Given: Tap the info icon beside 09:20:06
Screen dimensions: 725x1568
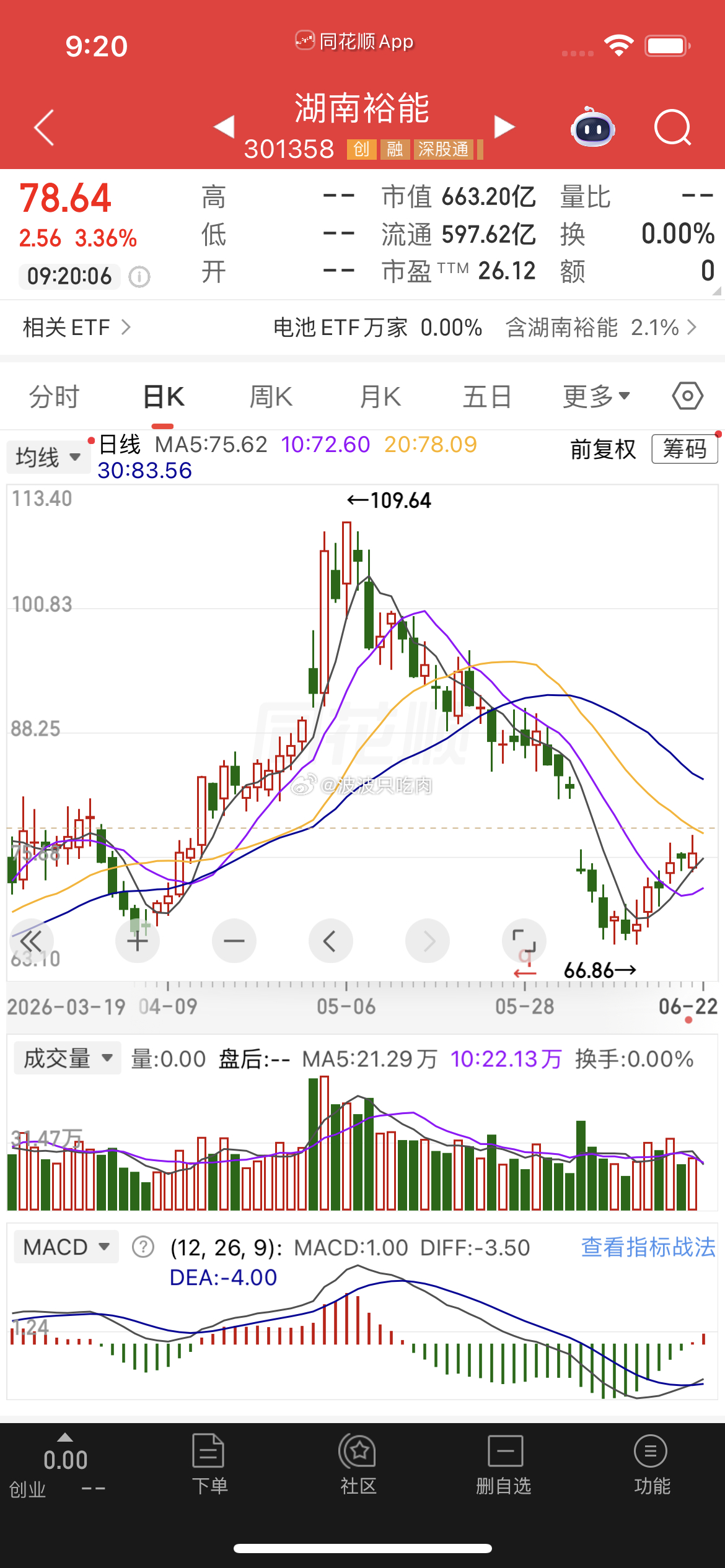Looking at the screenshot, I should [x=139, y=276].
